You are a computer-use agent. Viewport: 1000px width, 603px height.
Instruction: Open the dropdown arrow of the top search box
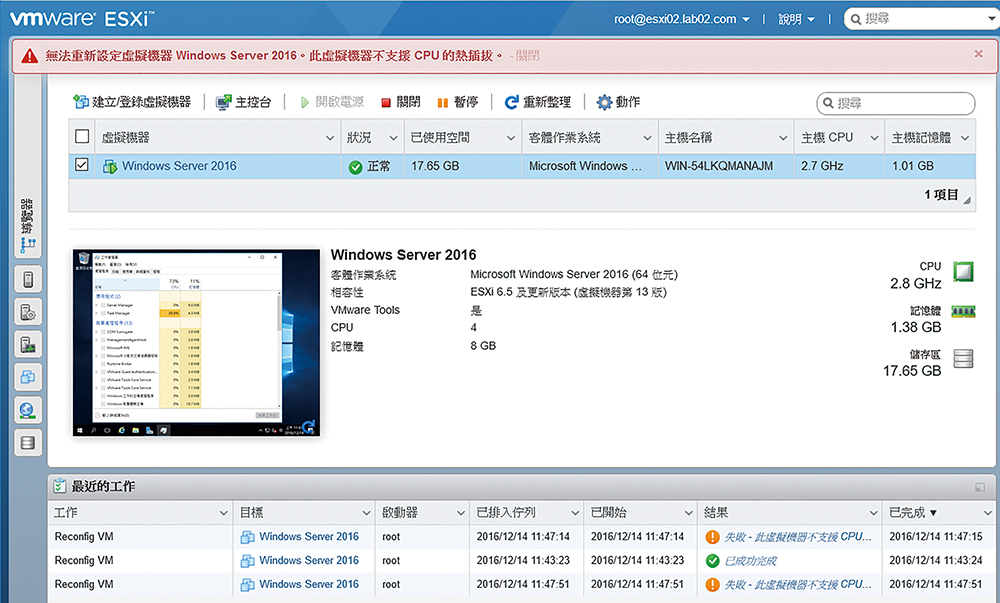point(992,19)
